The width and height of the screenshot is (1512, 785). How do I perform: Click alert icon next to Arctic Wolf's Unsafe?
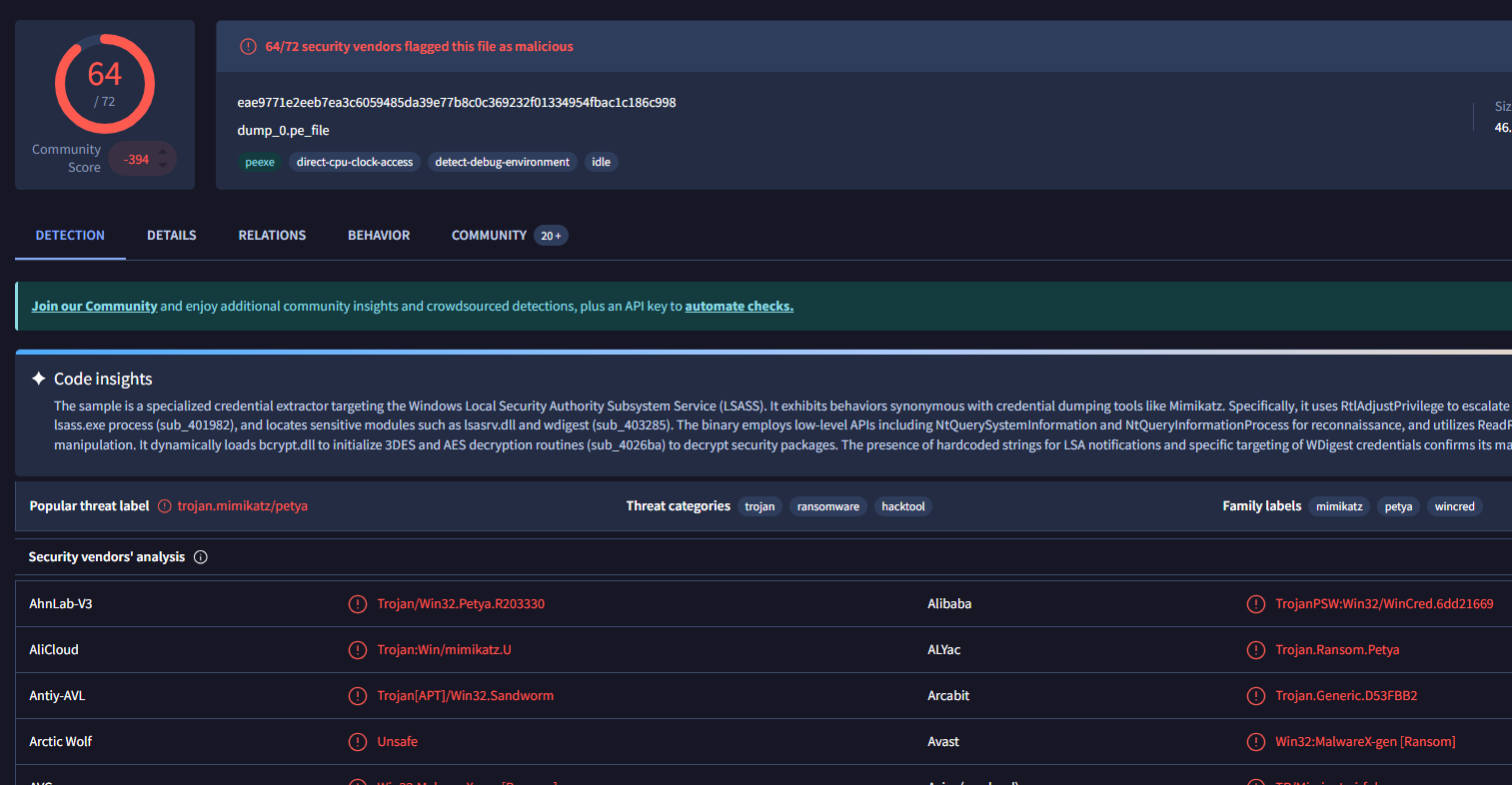point(357,742)
